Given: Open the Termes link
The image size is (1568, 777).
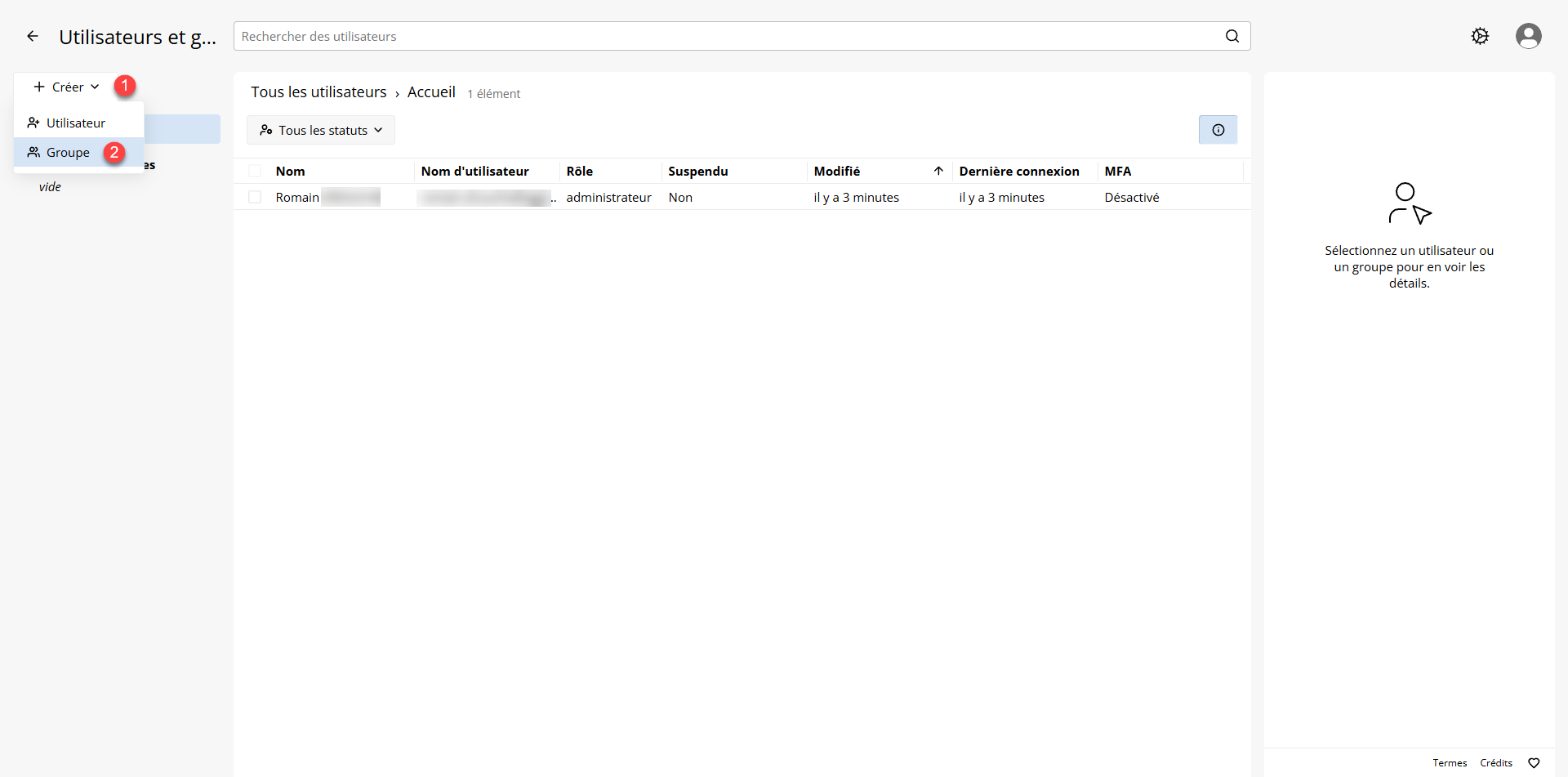Looking at the screenshot, I should click(x=1449, y=763).
